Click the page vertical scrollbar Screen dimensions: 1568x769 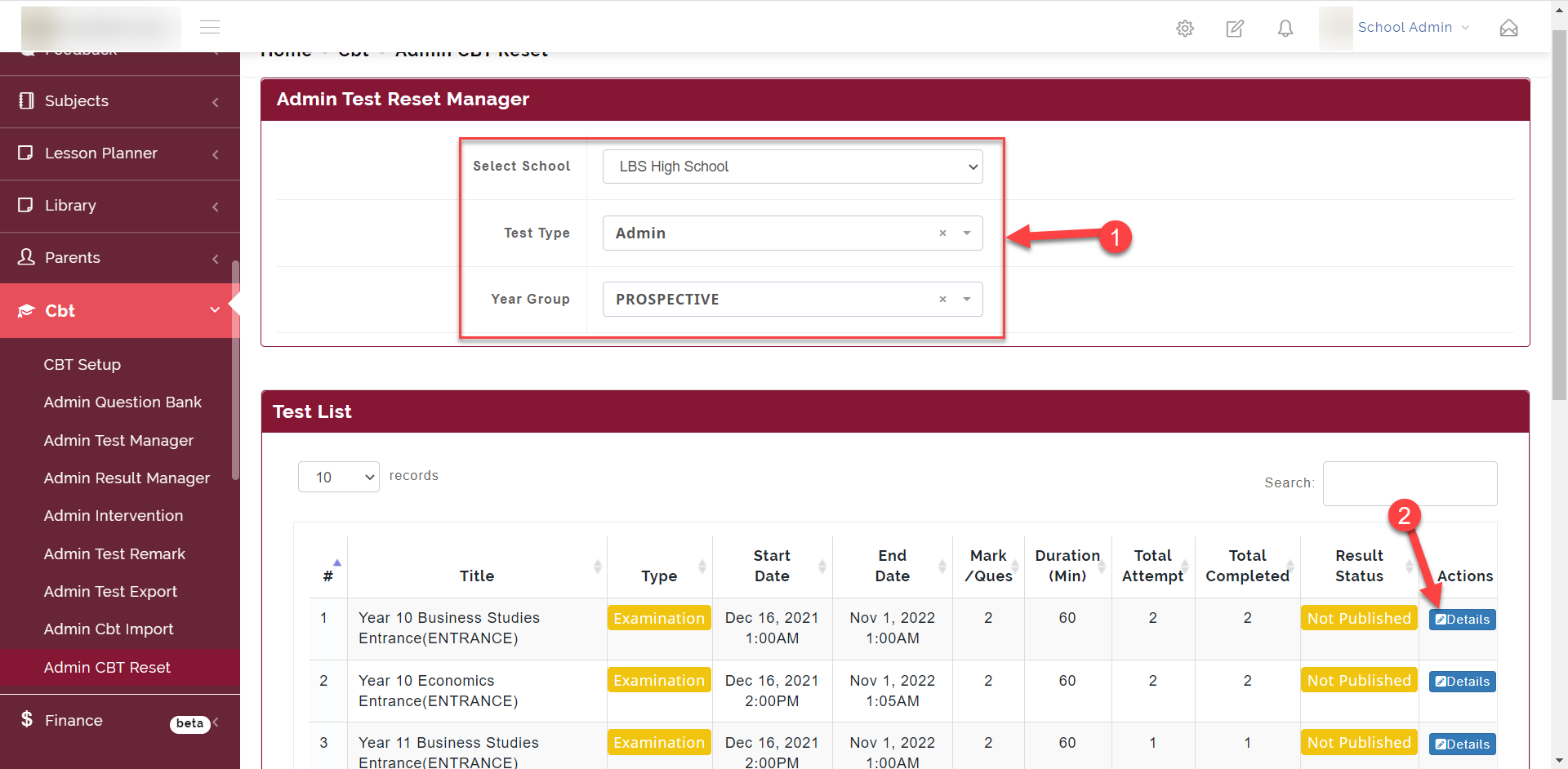tap(1559, 215)
